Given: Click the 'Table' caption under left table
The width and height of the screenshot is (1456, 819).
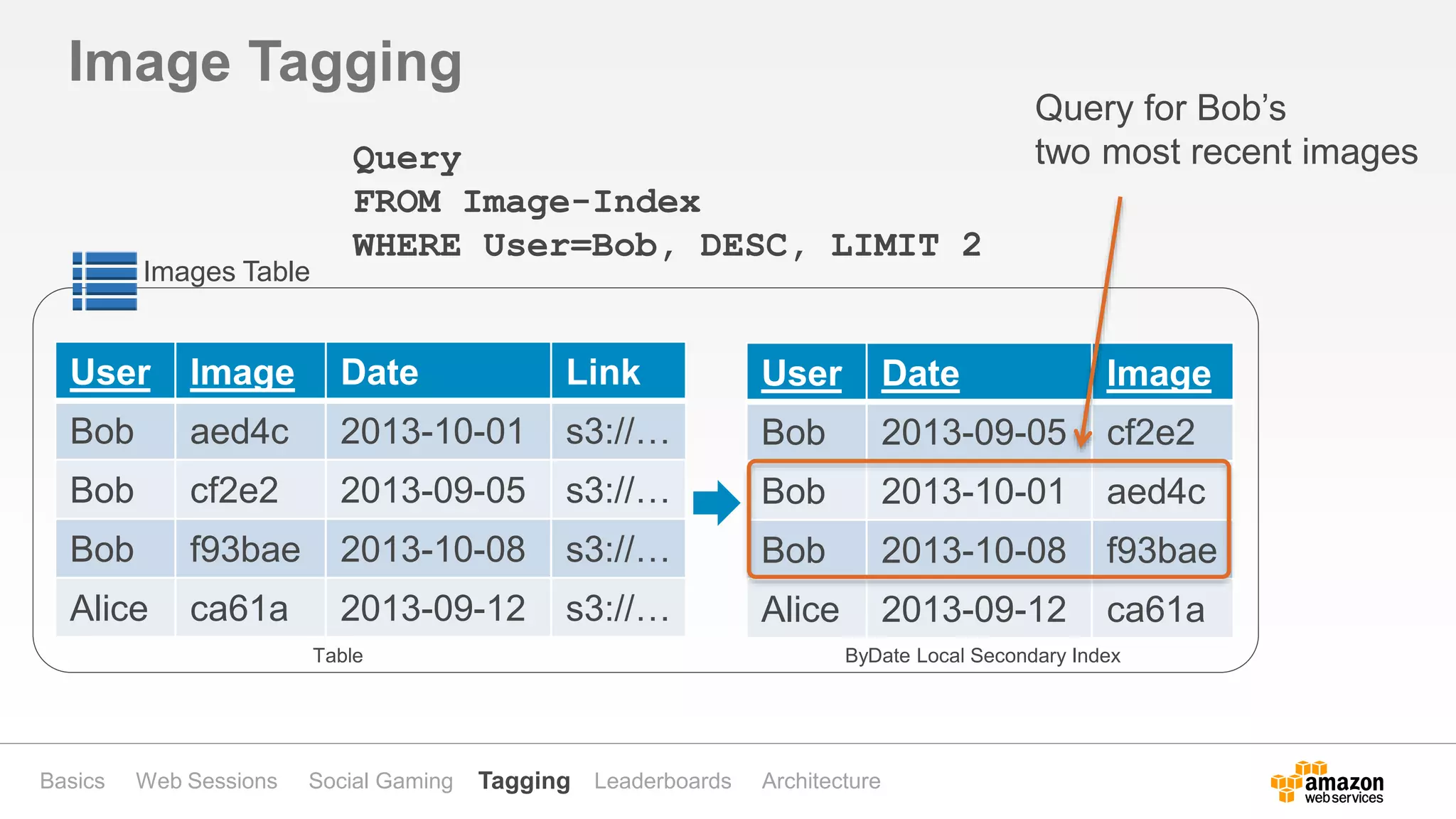Looking at the screenshot, I should (x=338, y=655).
